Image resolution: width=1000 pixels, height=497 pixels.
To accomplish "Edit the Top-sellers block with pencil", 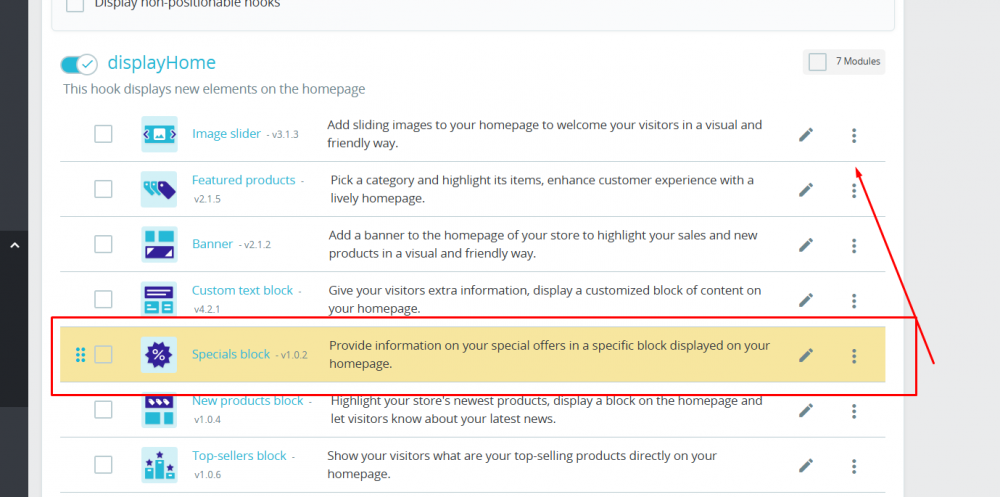I will click(806, 466).
